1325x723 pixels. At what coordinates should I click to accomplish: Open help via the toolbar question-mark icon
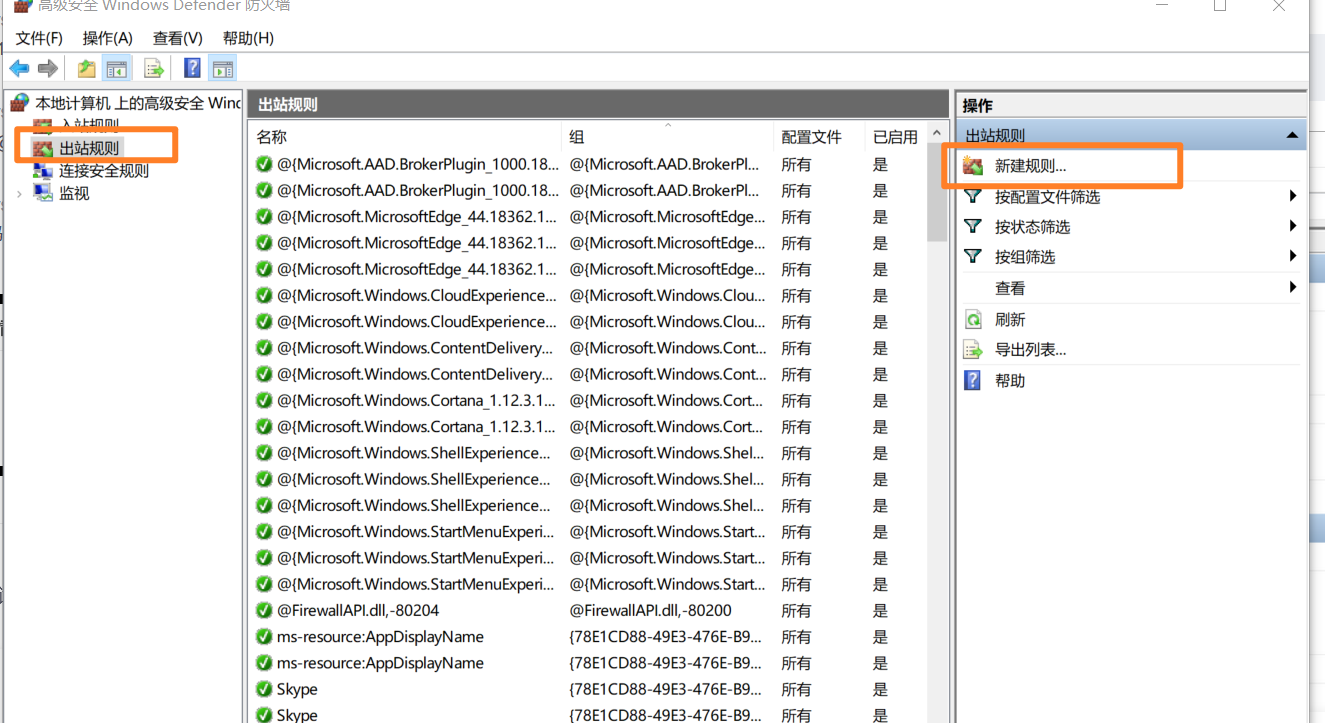coord(192,68)
